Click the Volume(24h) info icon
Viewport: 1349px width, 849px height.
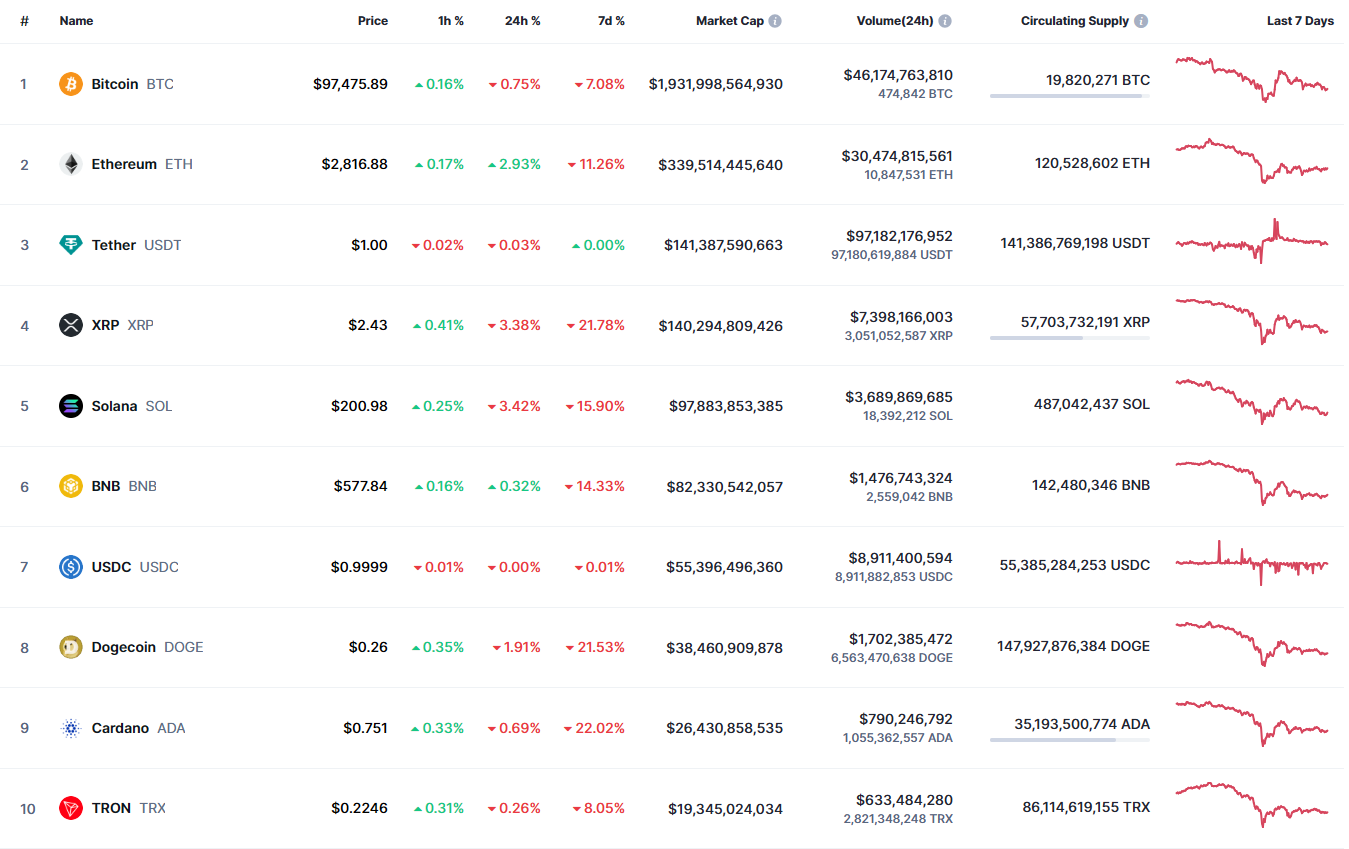[945, 21]
